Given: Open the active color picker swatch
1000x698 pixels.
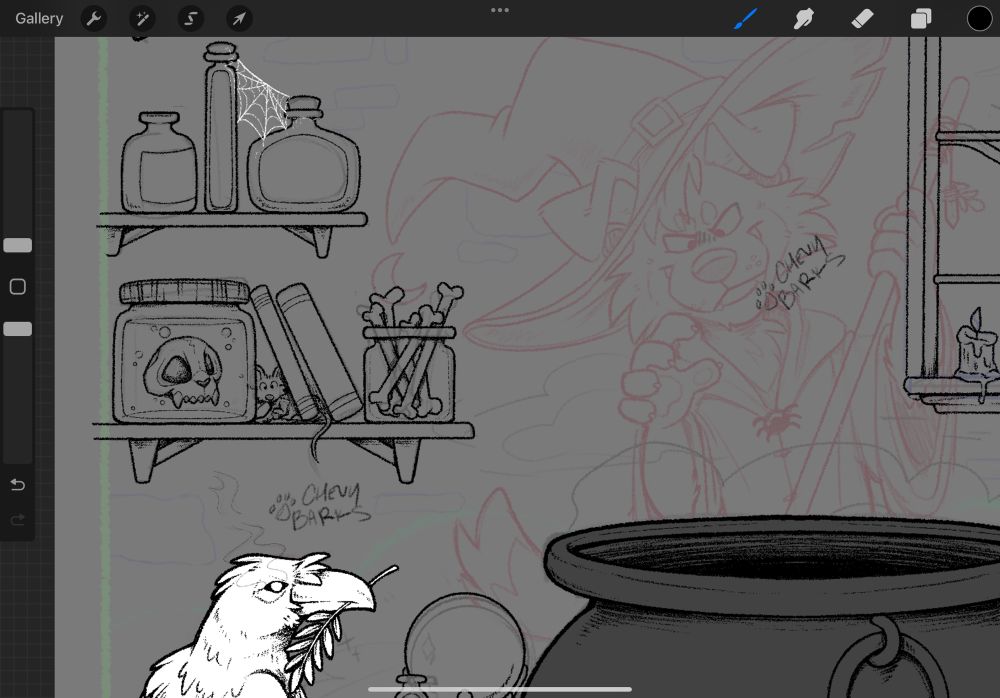Looking at the screenshot, I should (x=980, y=19).
